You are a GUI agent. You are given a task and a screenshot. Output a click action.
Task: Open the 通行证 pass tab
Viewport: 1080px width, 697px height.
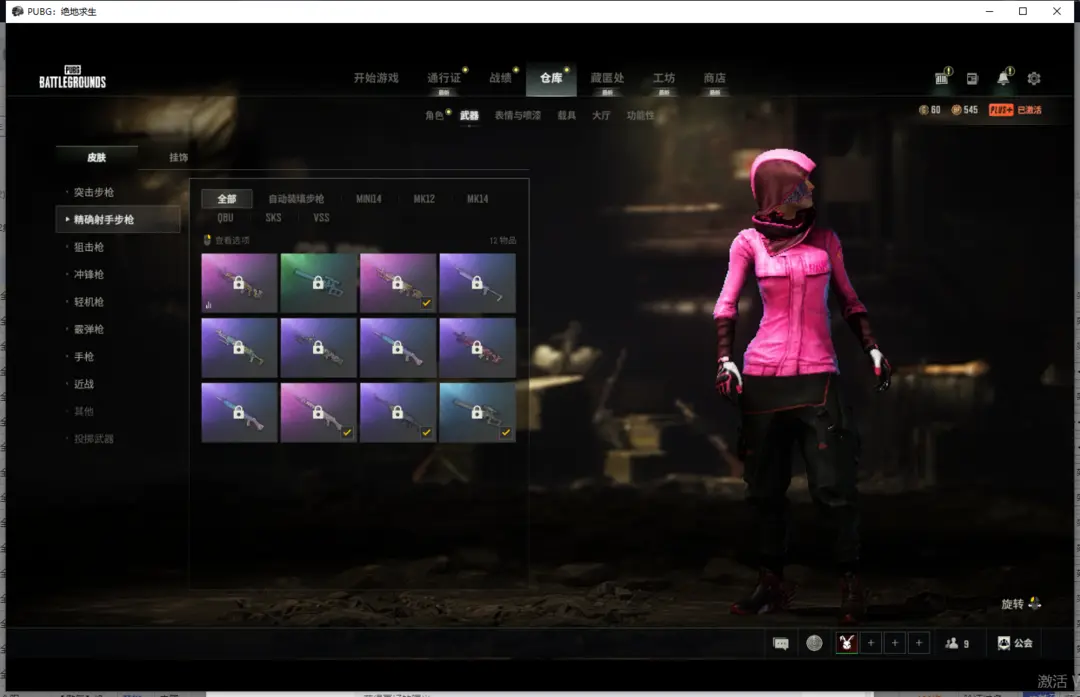[x=444, y=78]
